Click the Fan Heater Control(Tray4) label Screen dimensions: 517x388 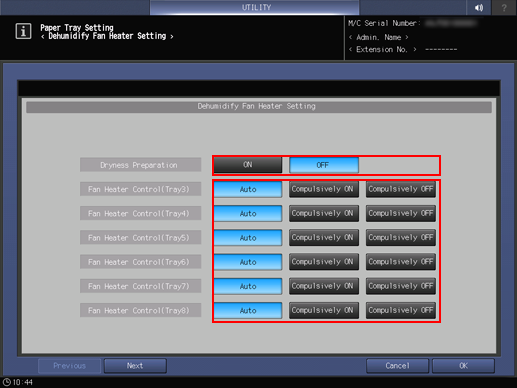[140, 214]
